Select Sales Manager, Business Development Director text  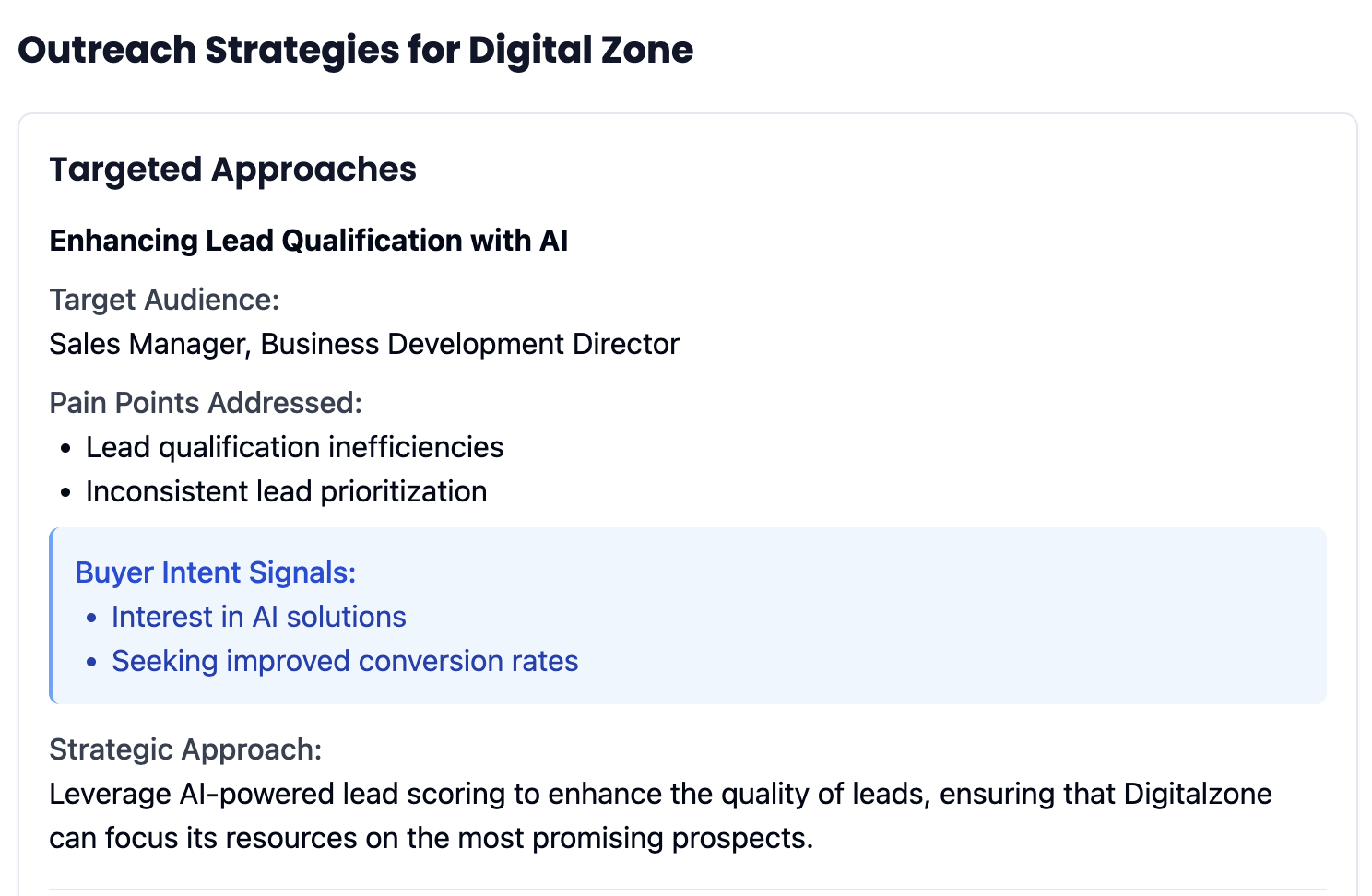[x=364, y=344]
